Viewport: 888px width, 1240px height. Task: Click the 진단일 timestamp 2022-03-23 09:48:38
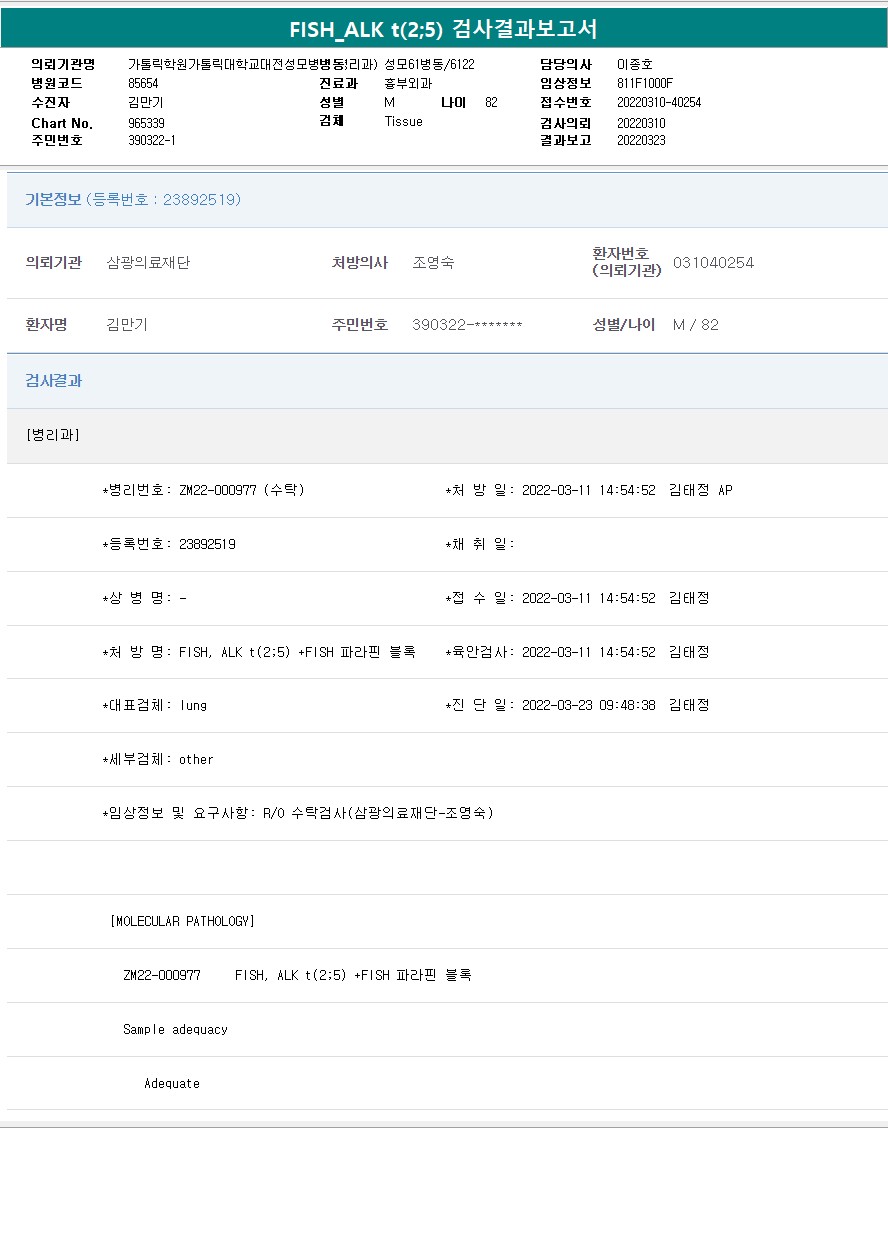coord(588,705)
